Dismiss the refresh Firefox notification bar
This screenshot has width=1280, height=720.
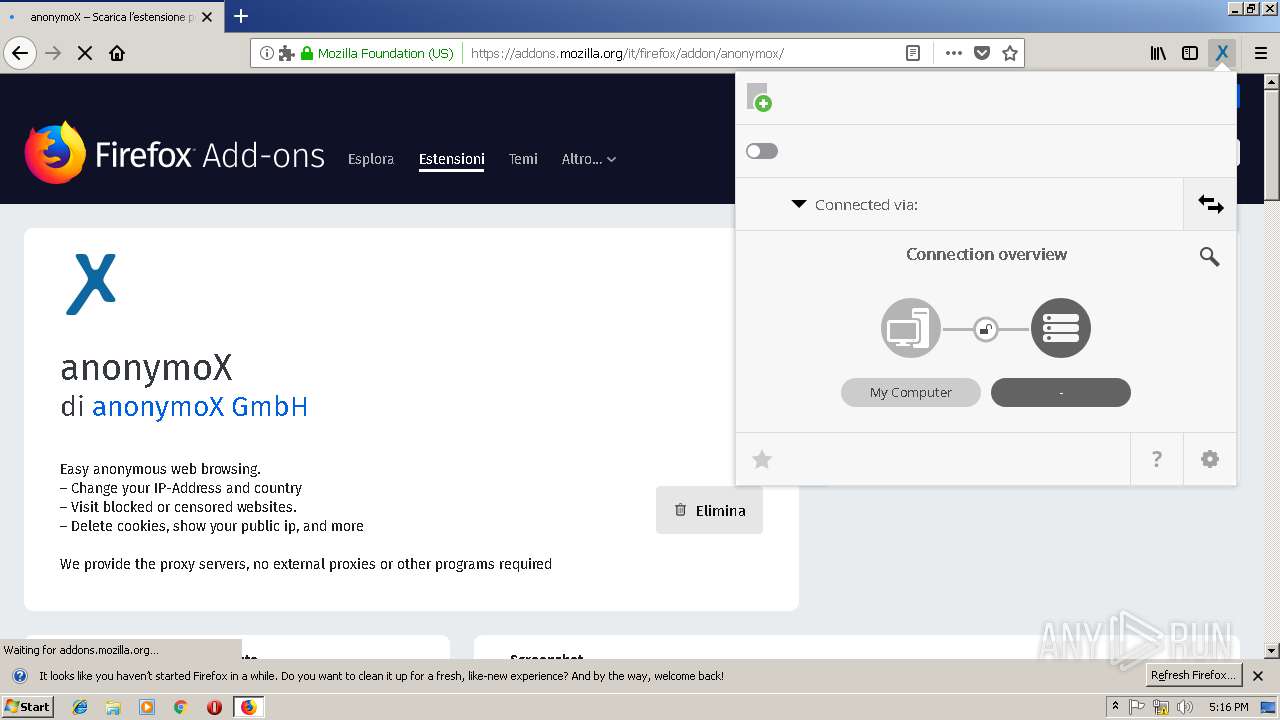coord(1258,676)
